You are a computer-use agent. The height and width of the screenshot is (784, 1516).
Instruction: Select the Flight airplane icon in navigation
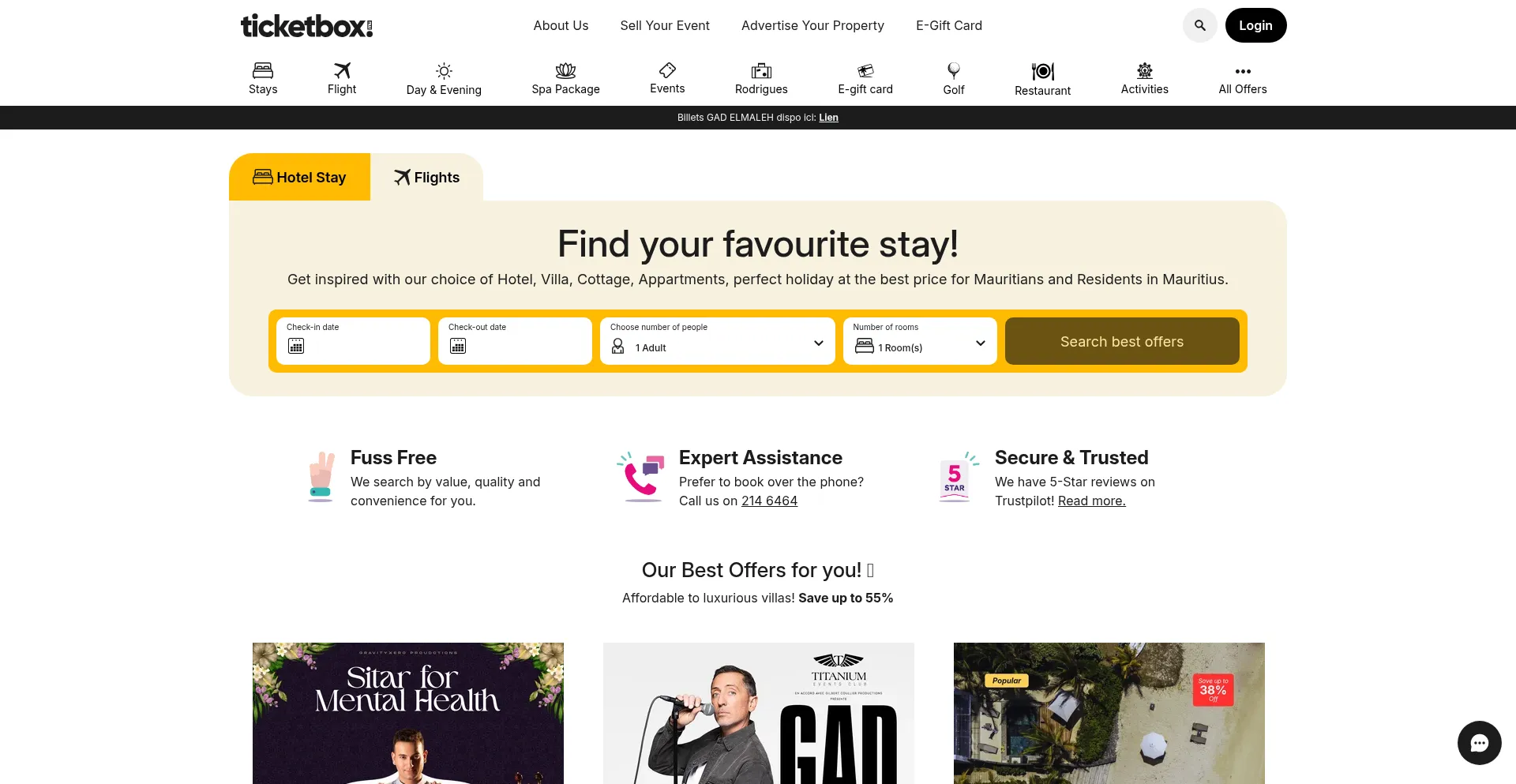click(342, 70)
